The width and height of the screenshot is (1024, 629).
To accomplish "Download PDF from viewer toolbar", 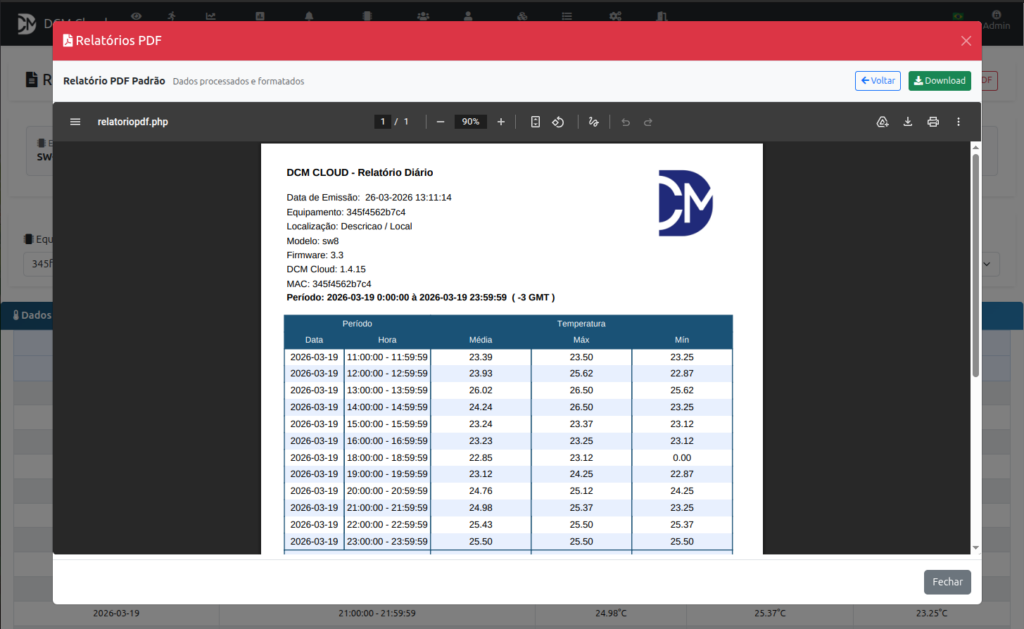I will 908,122.
